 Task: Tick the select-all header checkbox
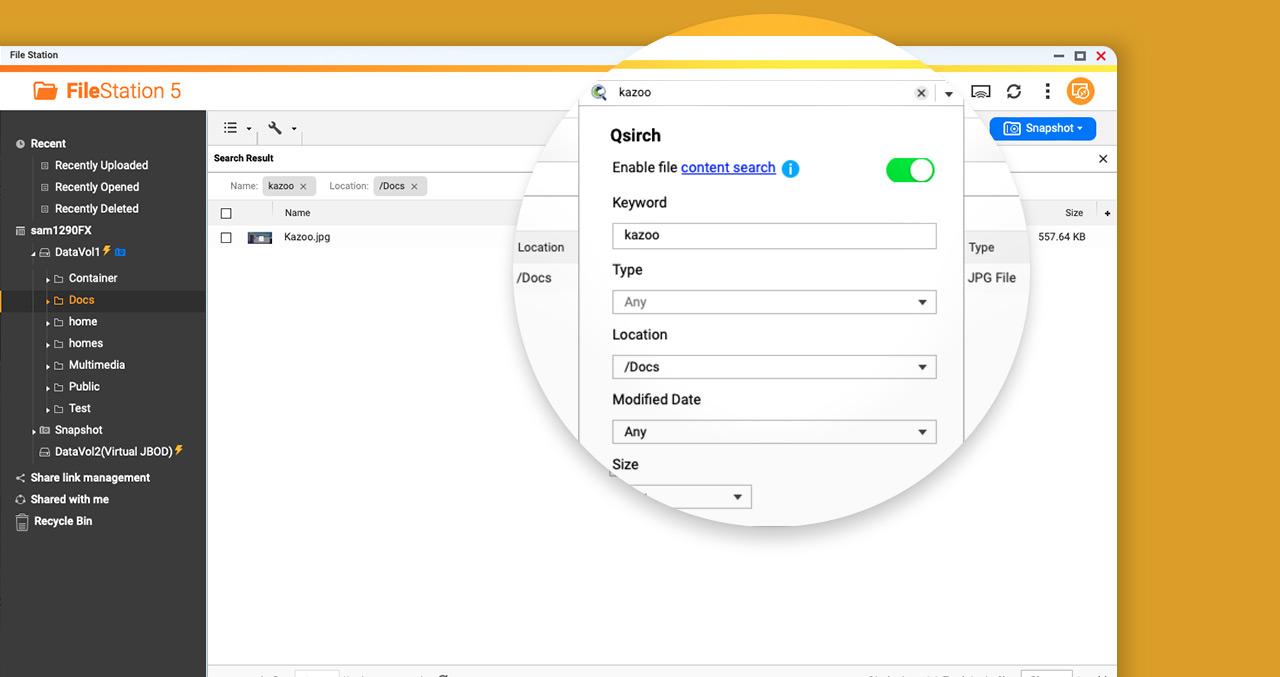tap(226, 213)
